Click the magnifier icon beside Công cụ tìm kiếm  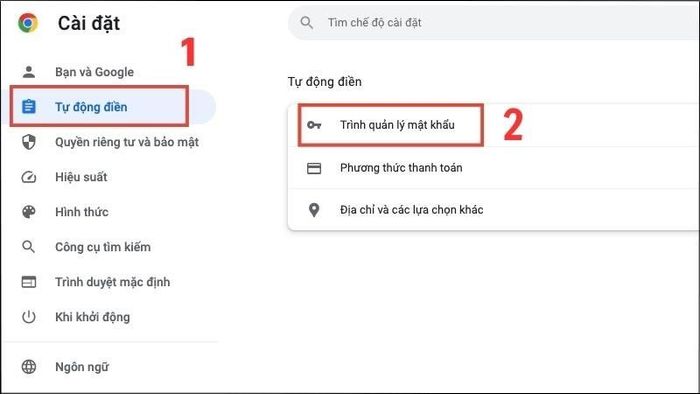pos(29,247)
